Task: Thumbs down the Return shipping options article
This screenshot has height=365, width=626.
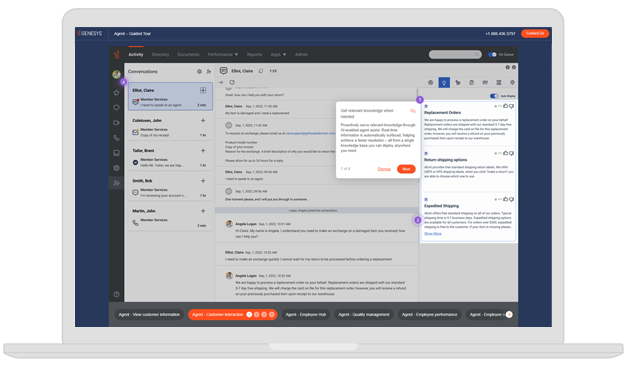Action: [x=511, y=153]
